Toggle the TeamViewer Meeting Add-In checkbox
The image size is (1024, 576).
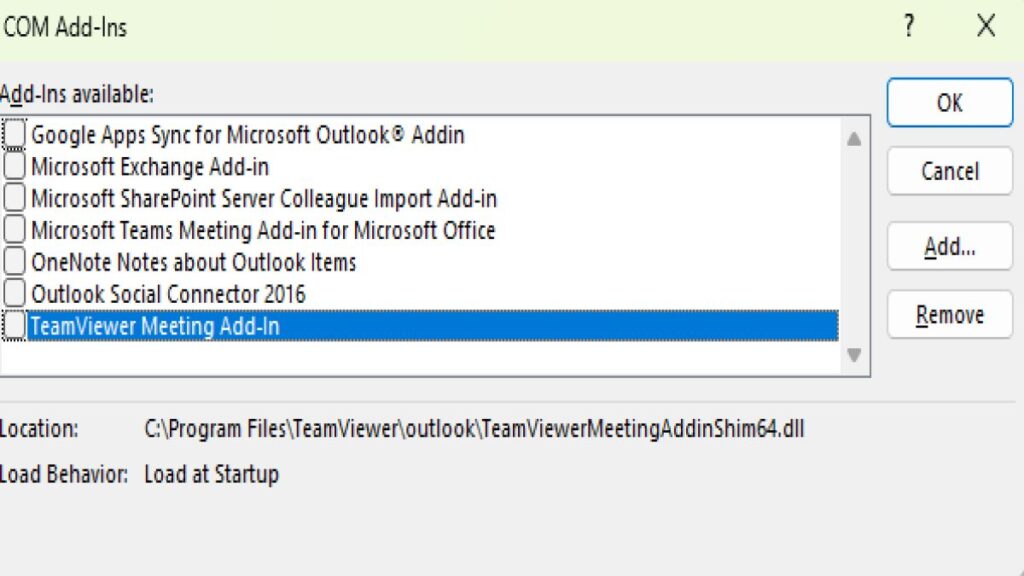point(15,326)
